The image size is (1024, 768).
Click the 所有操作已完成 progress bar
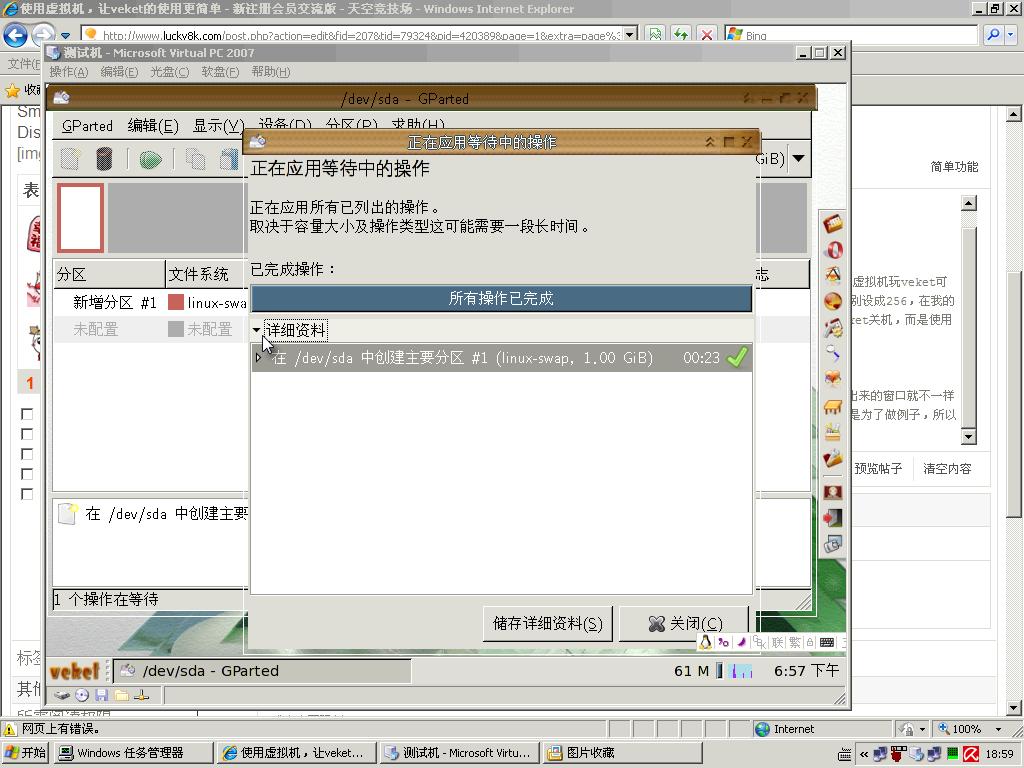(x=501, y=298)
